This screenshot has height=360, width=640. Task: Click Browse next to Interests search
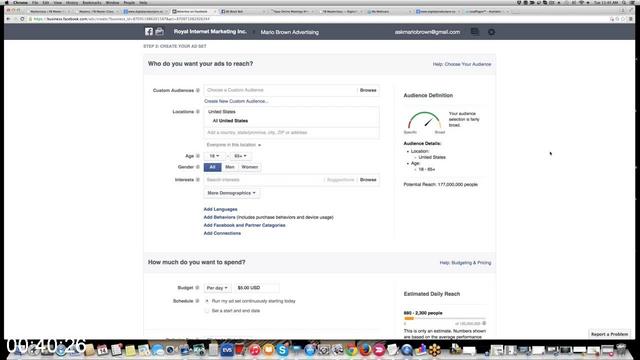pyautogui.click(x=368, y=180)
